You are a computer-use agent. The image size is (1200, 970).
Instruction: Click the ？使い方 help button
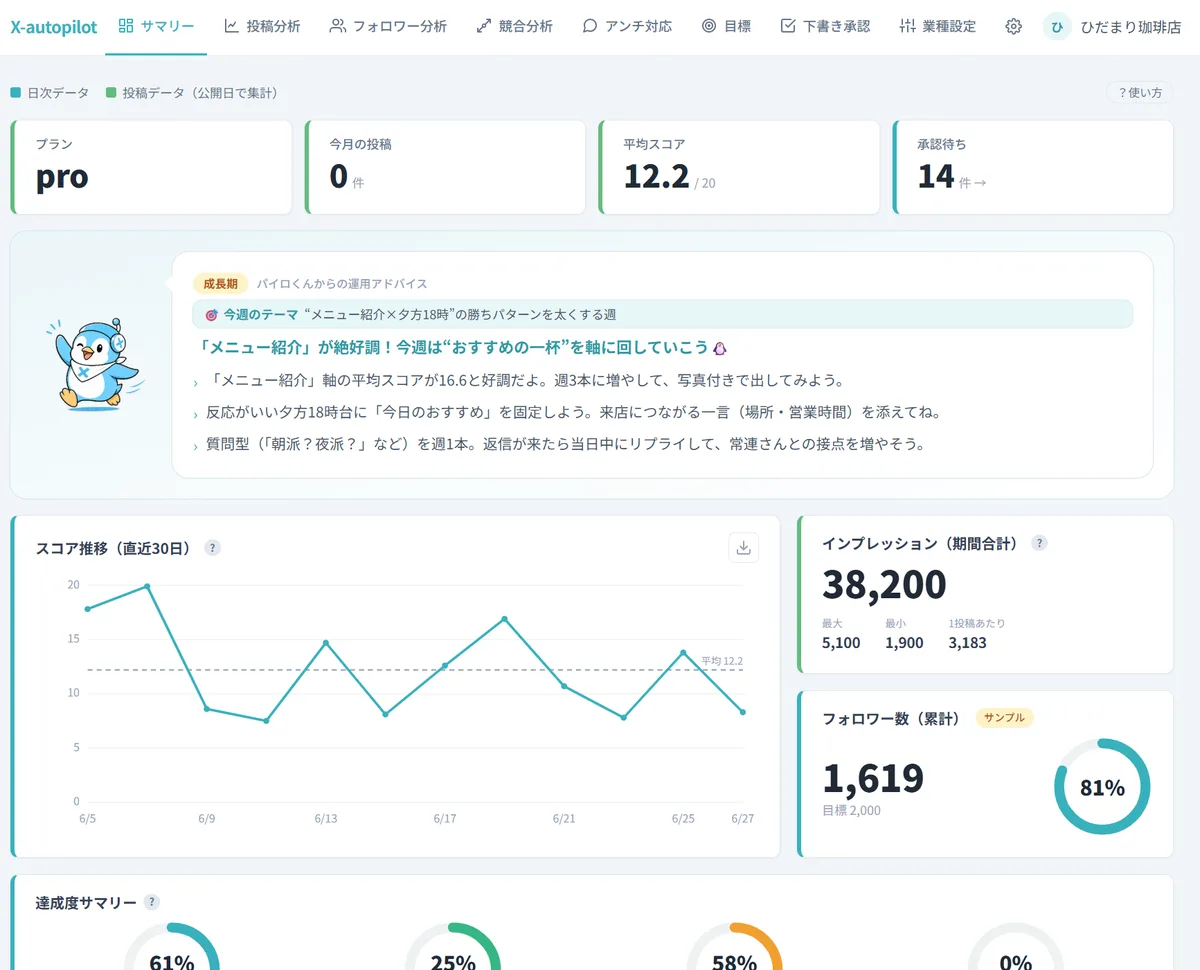coord(1139,93)
